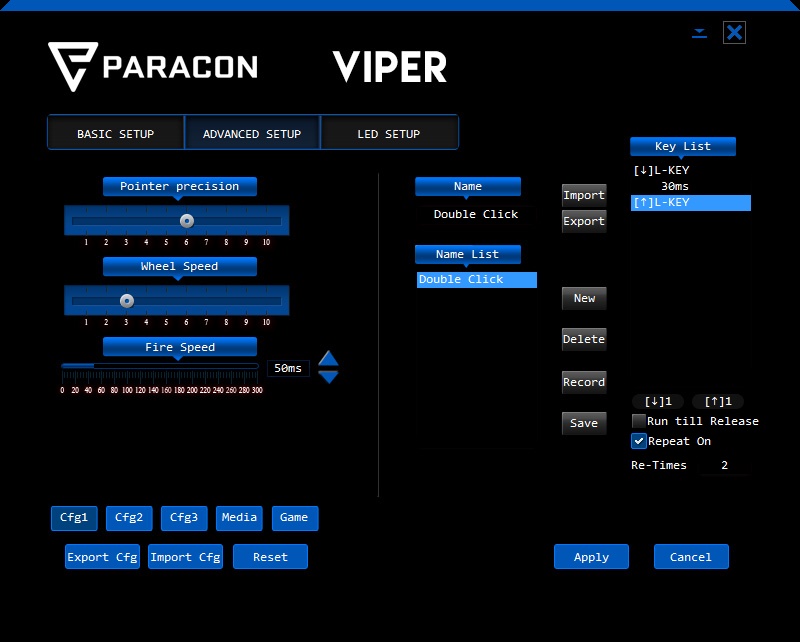
Task: Create a New macro
Action: 584,299
